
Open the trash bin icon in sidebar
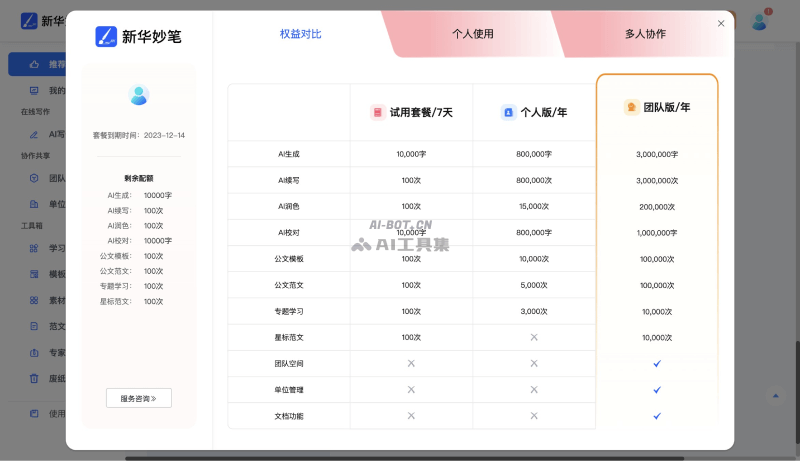[x=34, y=378]
